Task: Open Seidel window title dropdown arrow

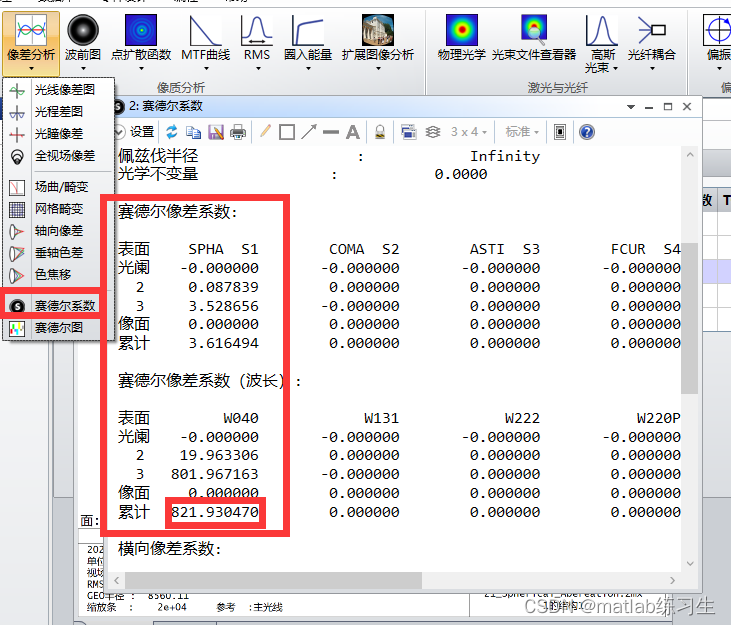Action: 631,107
